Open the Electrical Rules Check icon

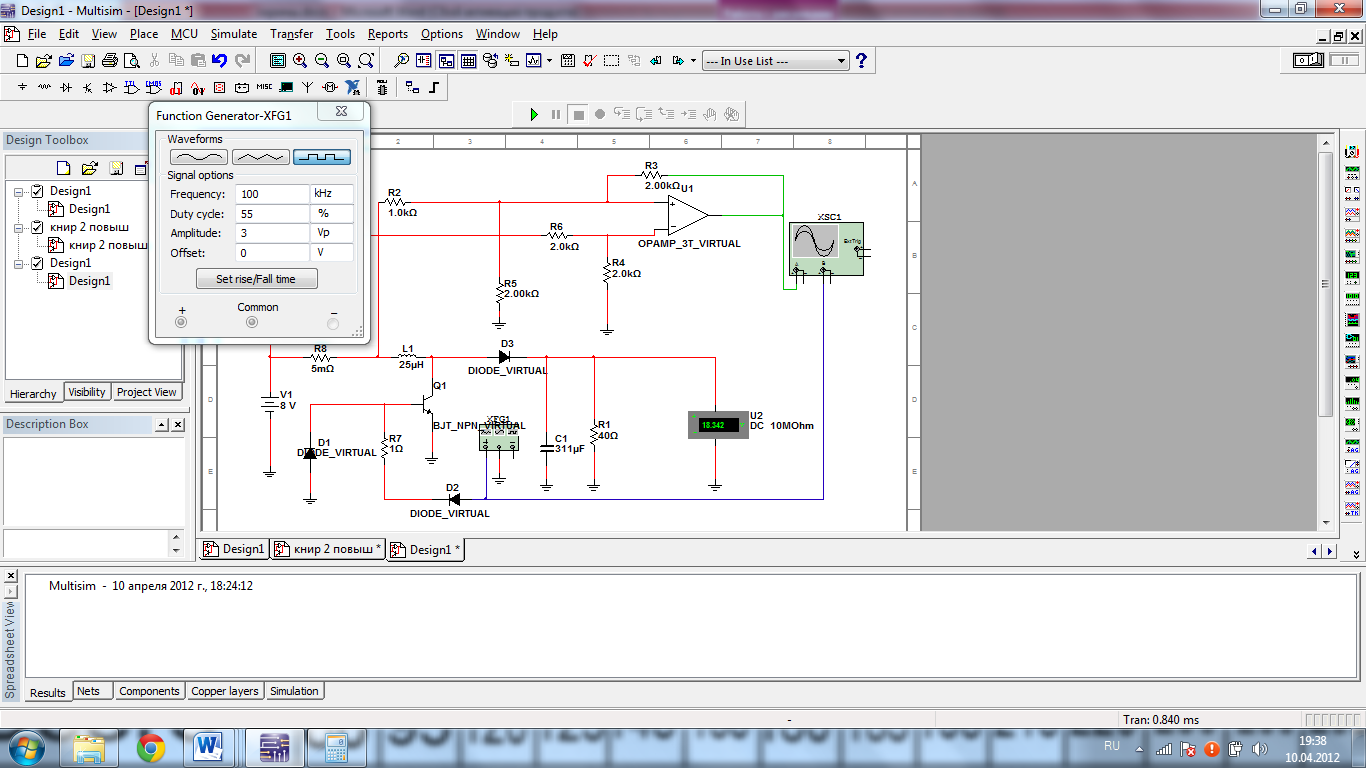point(589,60)
